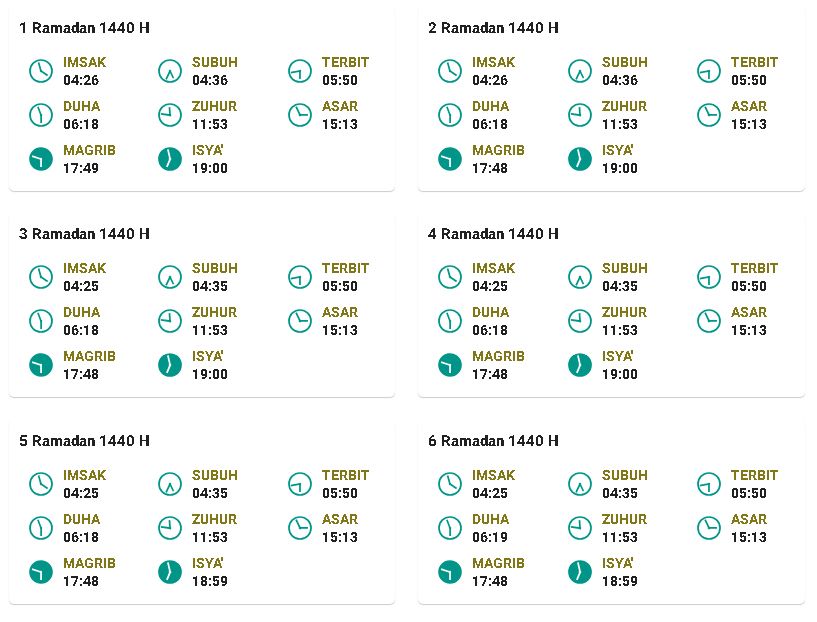Image resolution: width=817 pixels, height=622 pixels.
Task: Click Magrib time 17:49 on 1 Ramadan
Action: (x=81, y=168)
